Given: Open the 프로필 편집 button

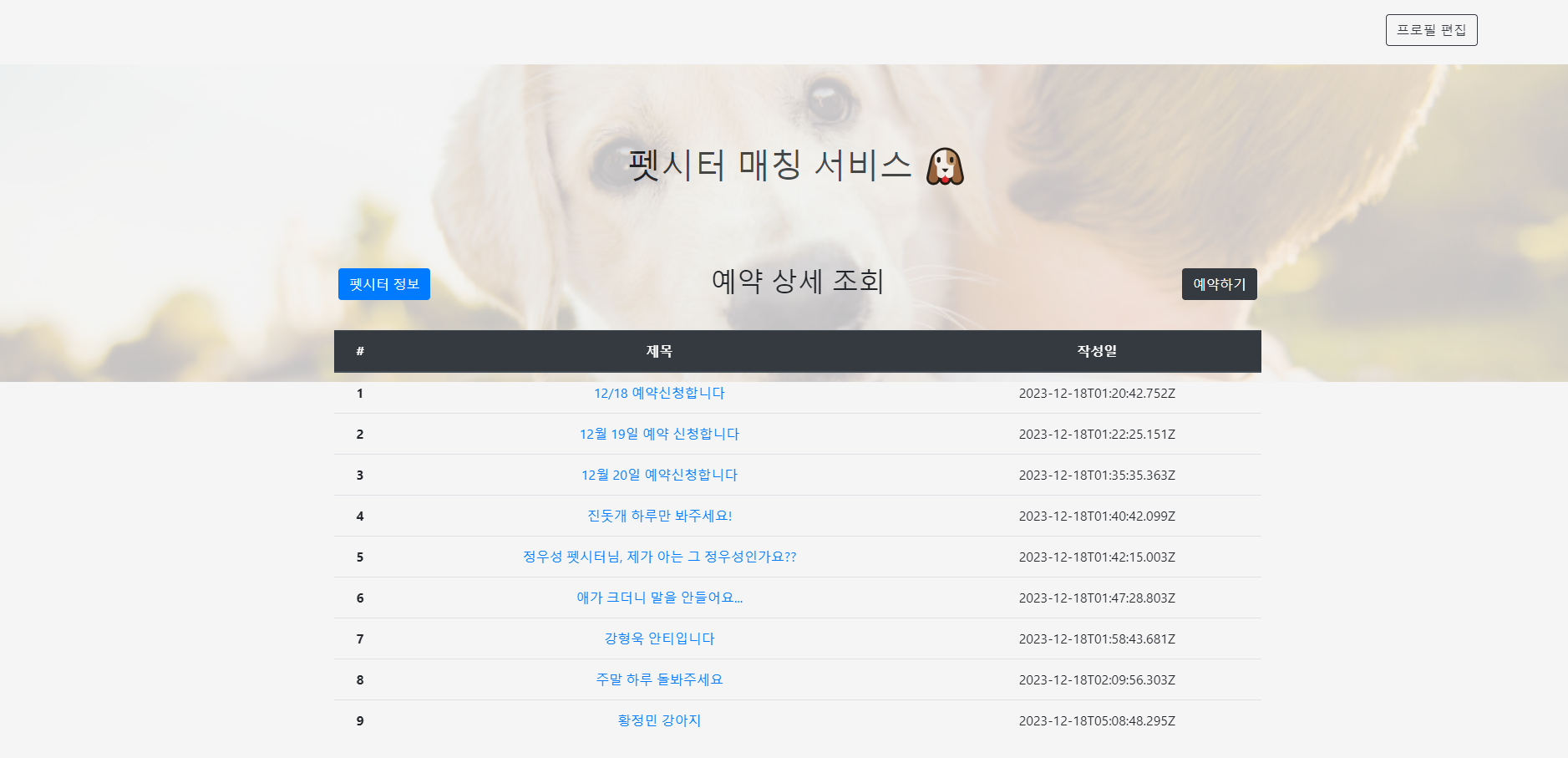Looking at the screenshot, I should [1432, 30].
